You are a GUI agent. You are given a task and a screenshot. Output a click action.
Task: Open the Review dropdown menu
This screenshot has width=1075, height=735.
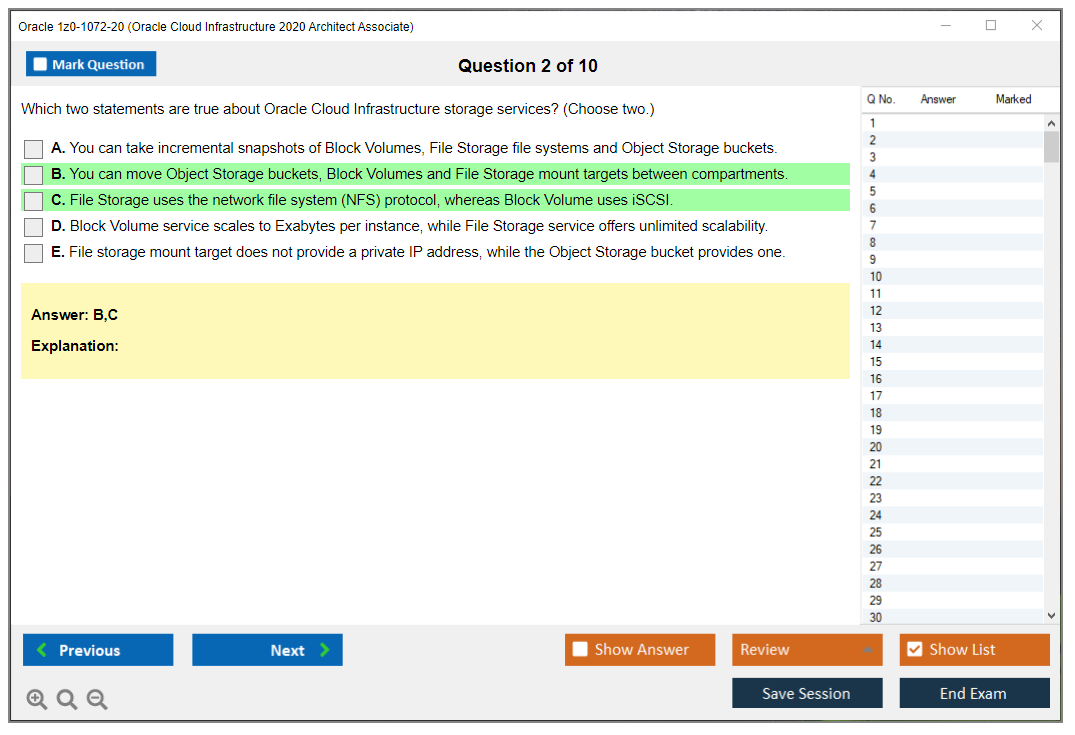coord(807,650)
